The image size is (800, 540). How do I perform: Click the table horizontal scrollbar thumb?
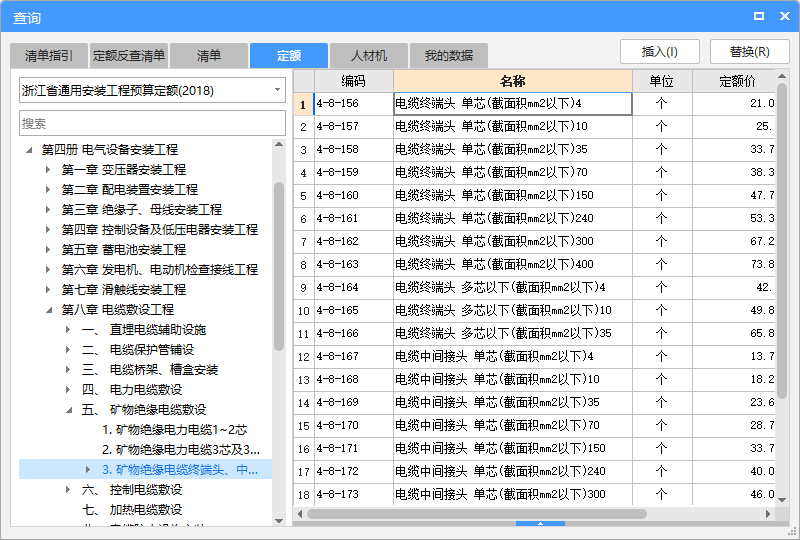(x=477, y=513)
